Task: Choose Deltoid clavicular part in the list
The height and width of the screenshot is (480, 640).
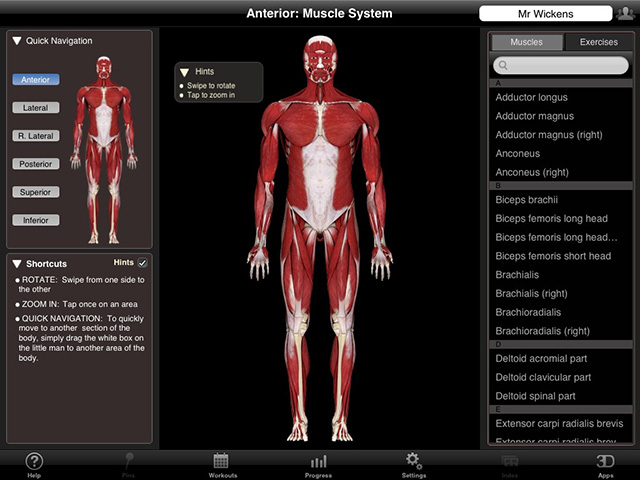Action: (543, 377)
